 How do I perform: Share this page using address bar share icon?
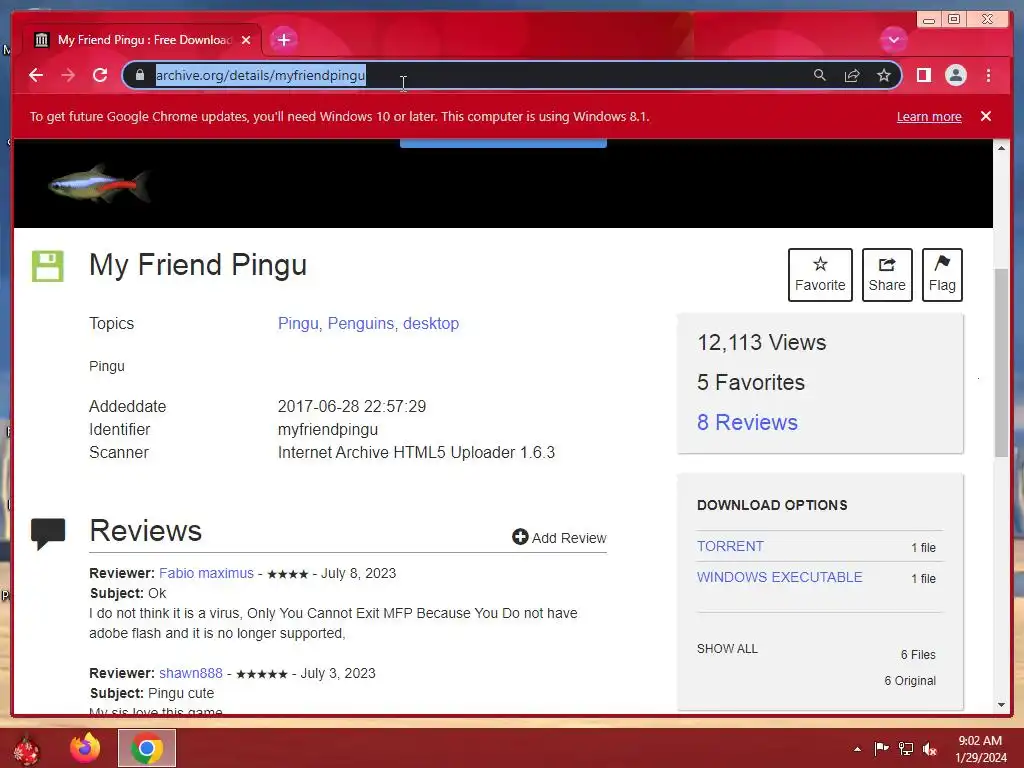[852, 75]
